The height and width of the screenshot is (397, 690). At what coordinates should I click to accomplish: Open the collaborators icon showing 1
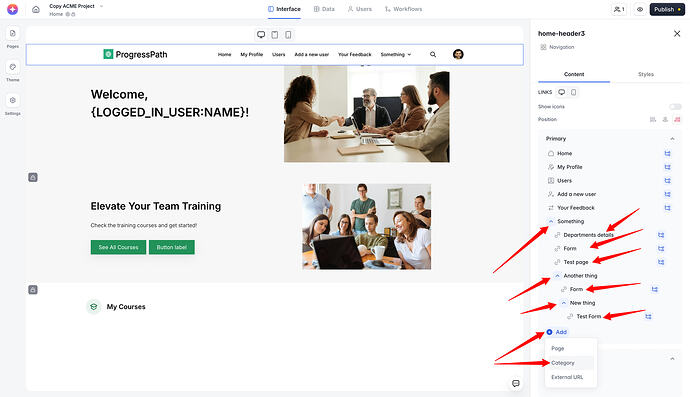[619, 9]
